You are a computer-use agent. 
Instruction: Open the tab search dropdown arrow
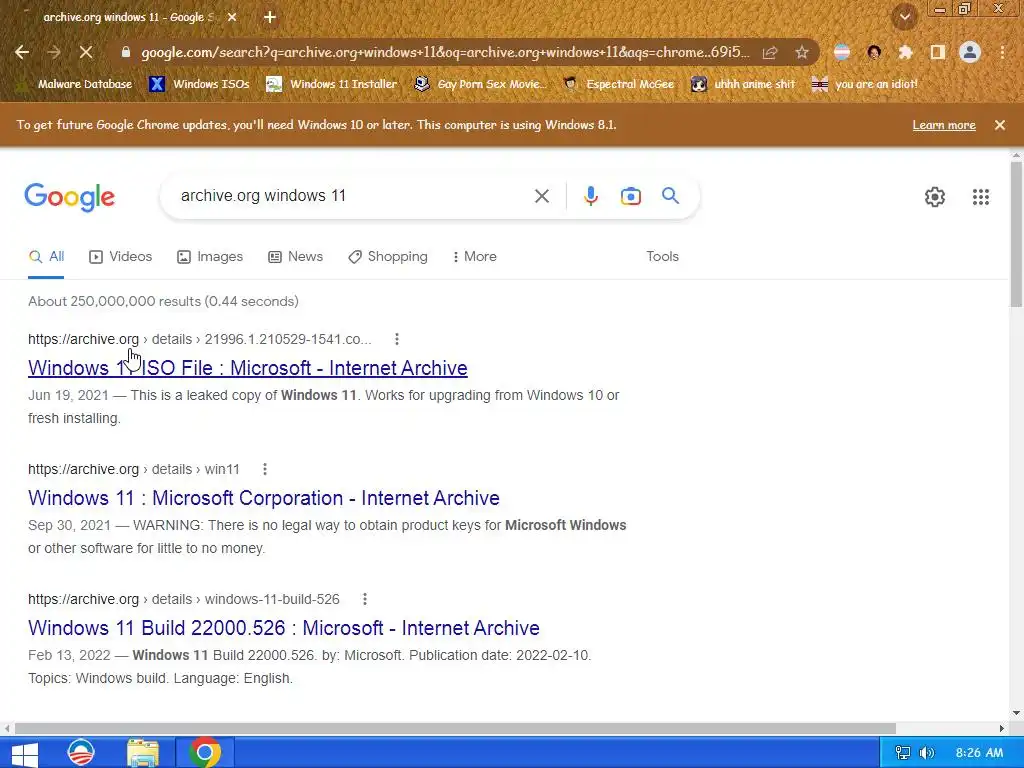[904, 17]
